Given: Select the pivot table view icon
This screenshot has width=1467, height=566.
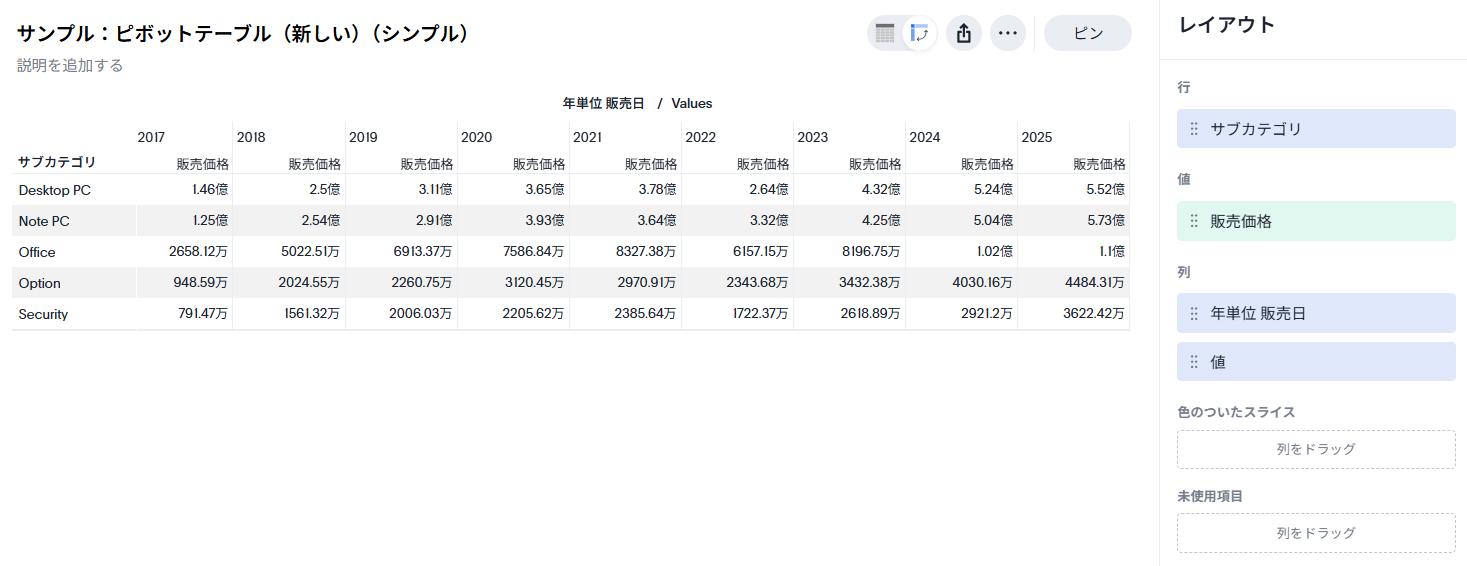Looking at the screenshot, I should [x=919, y=33].
